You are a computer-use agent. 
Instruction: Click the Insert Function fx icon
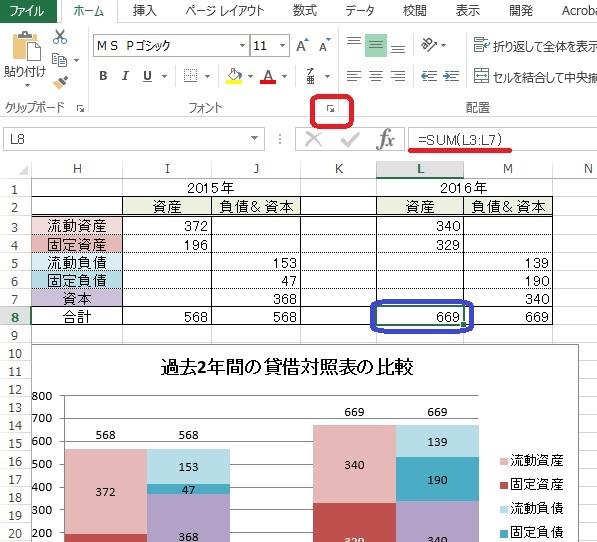[385, 139]
